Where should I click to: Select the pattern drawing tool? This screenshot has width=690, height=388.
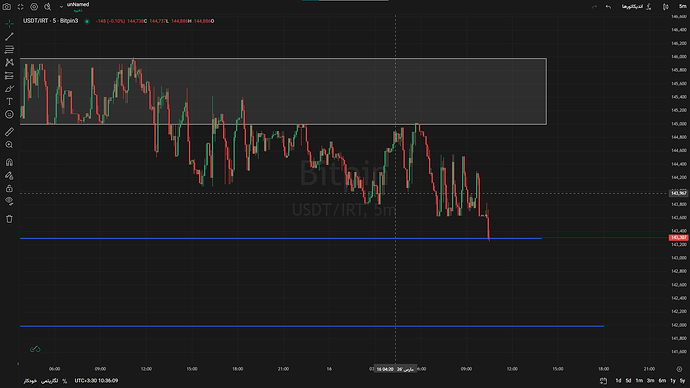pos(9,62)
